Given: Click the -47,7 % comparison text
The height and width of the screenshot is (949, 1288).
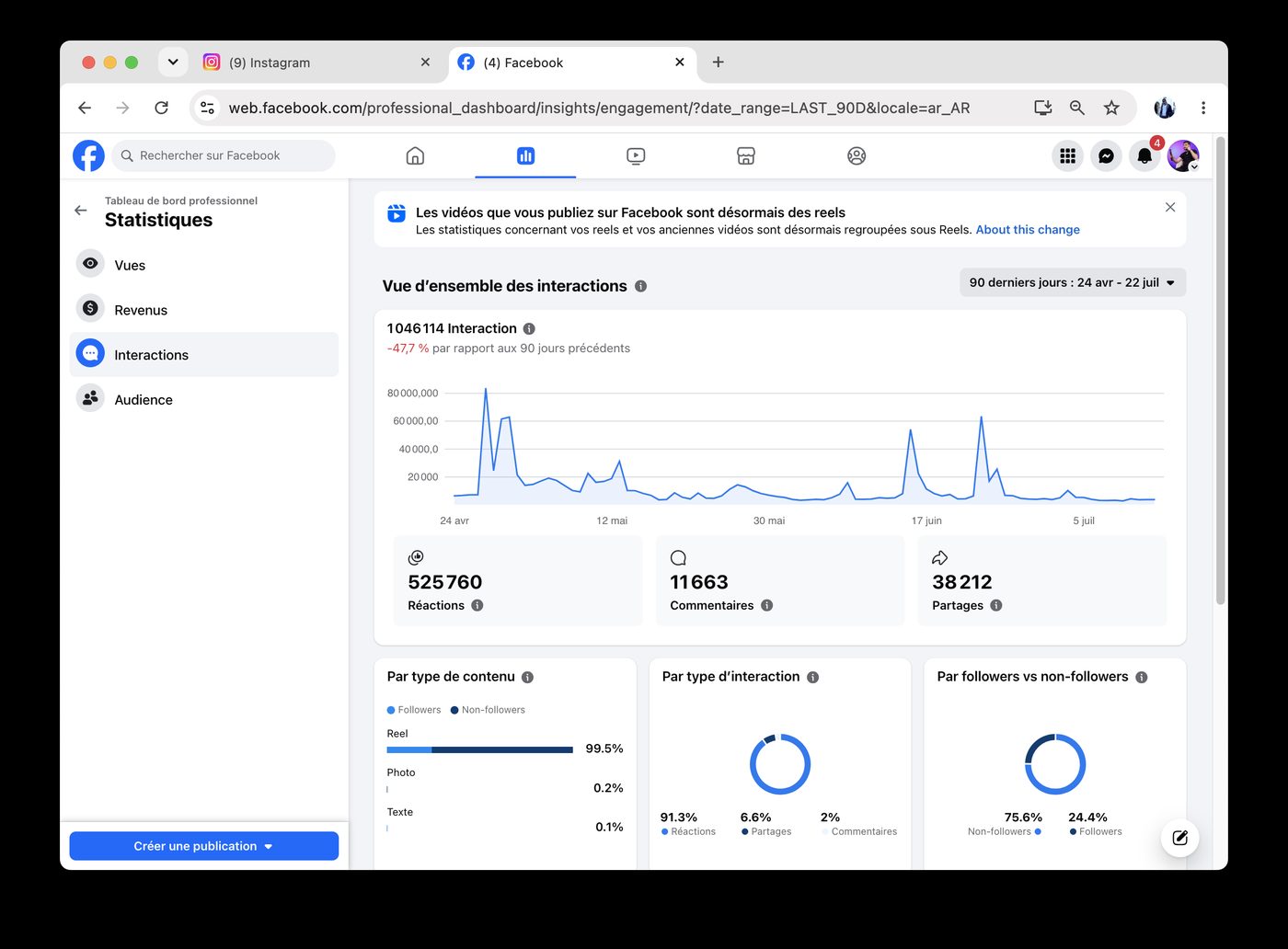Looking at the screenshot, I should point(408,349).
